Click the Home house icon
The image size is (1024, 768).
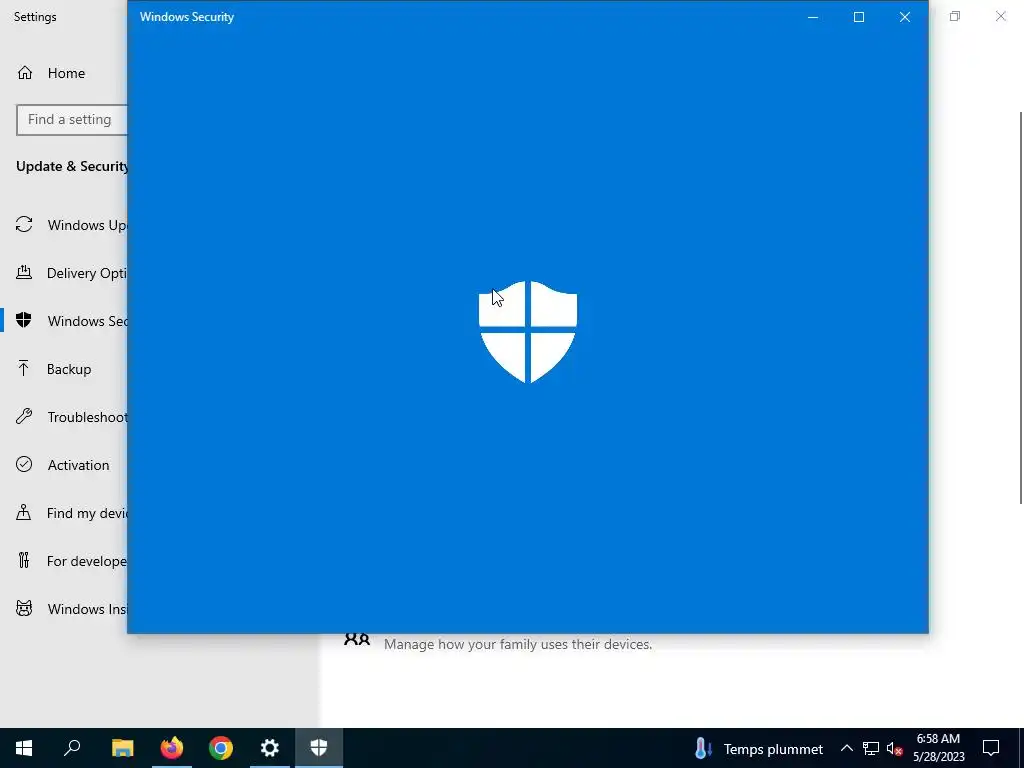[25, 72]
